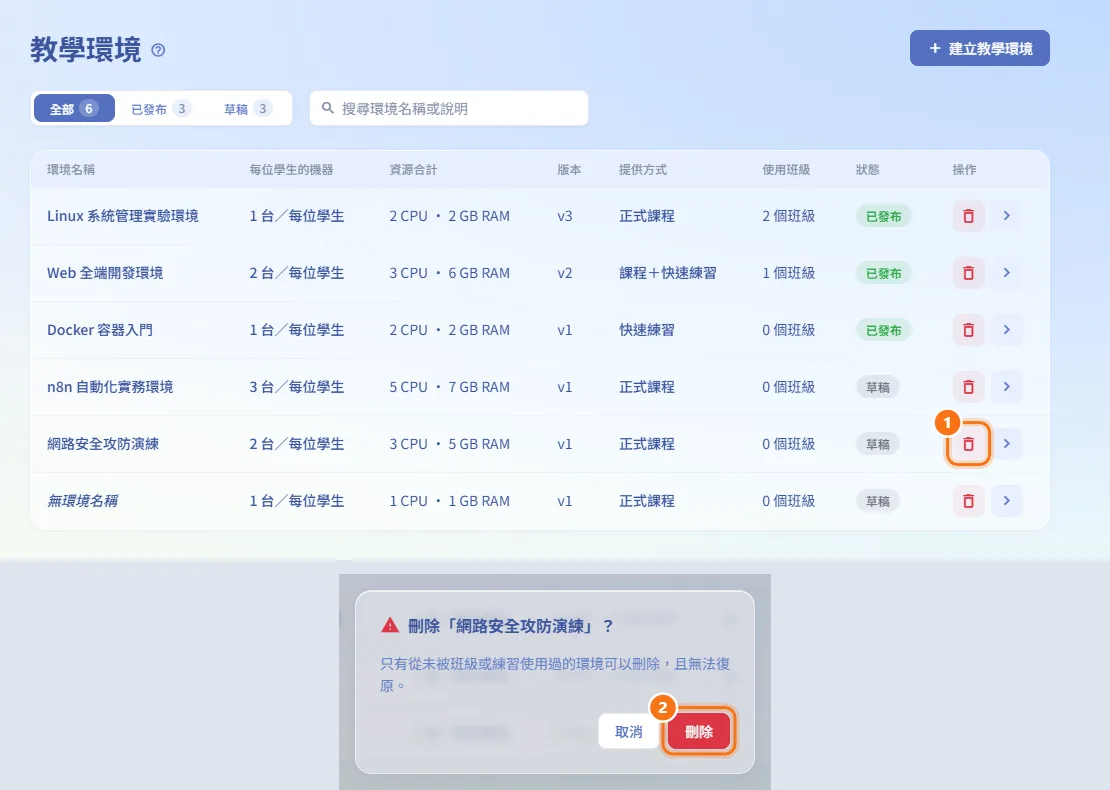Click the search magnifier icon
Viewport: 1110px width, 790px height.
click(328, 108)
